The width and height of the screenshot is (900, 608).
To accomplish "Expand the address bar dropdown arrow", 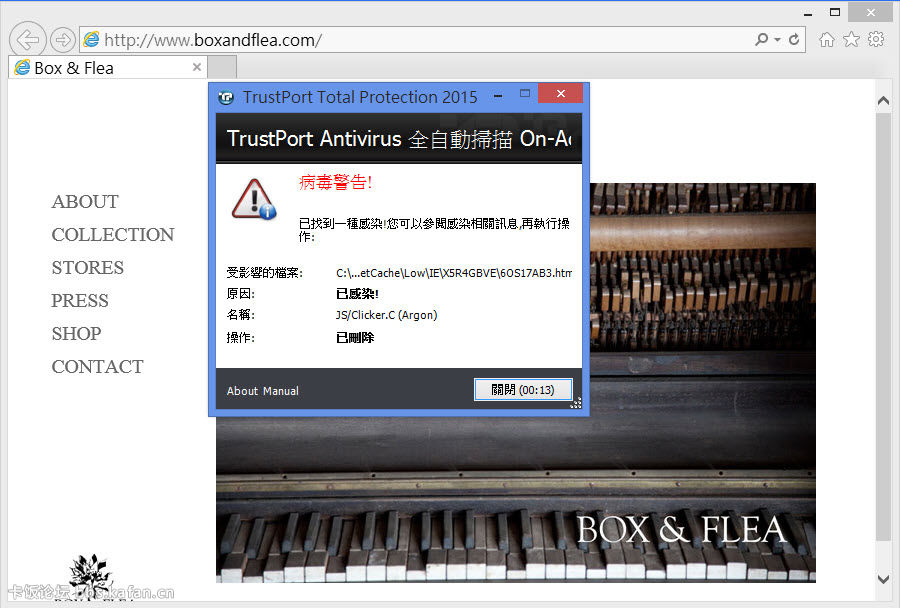I will (778, 40).
